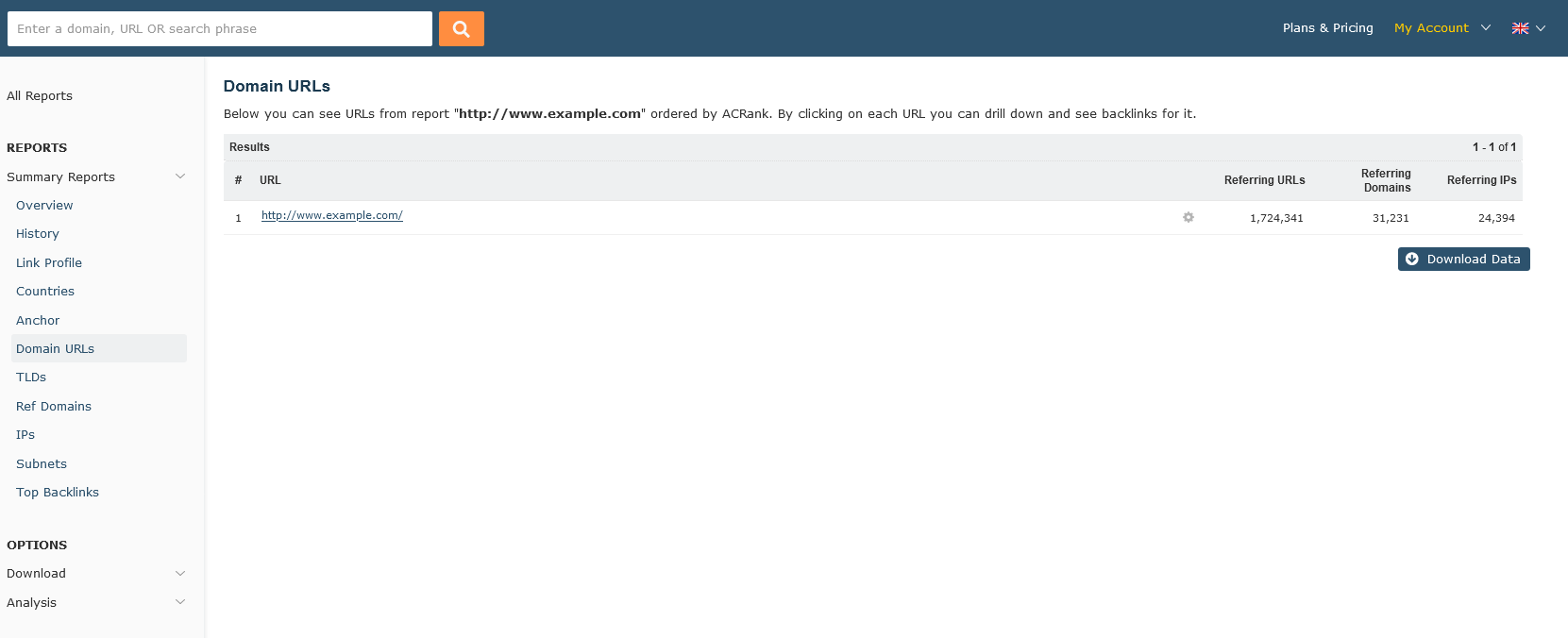The height and width of the screenshot is (638, 1568).
Task: Select Ref Domains in the sidebar
Action: tap(54, 407)
